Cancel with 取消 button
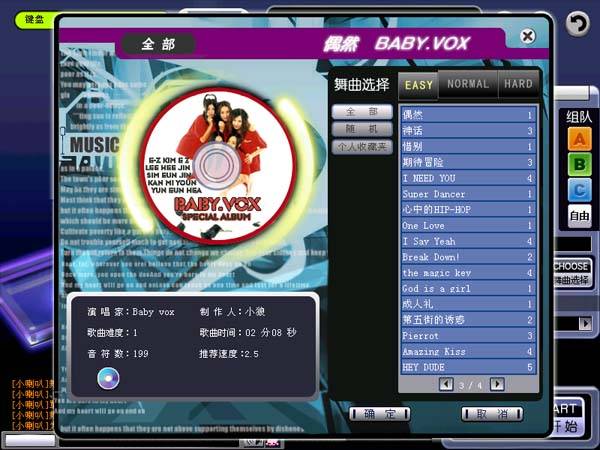Screen dimensions: 600x450 click(492, 414)
